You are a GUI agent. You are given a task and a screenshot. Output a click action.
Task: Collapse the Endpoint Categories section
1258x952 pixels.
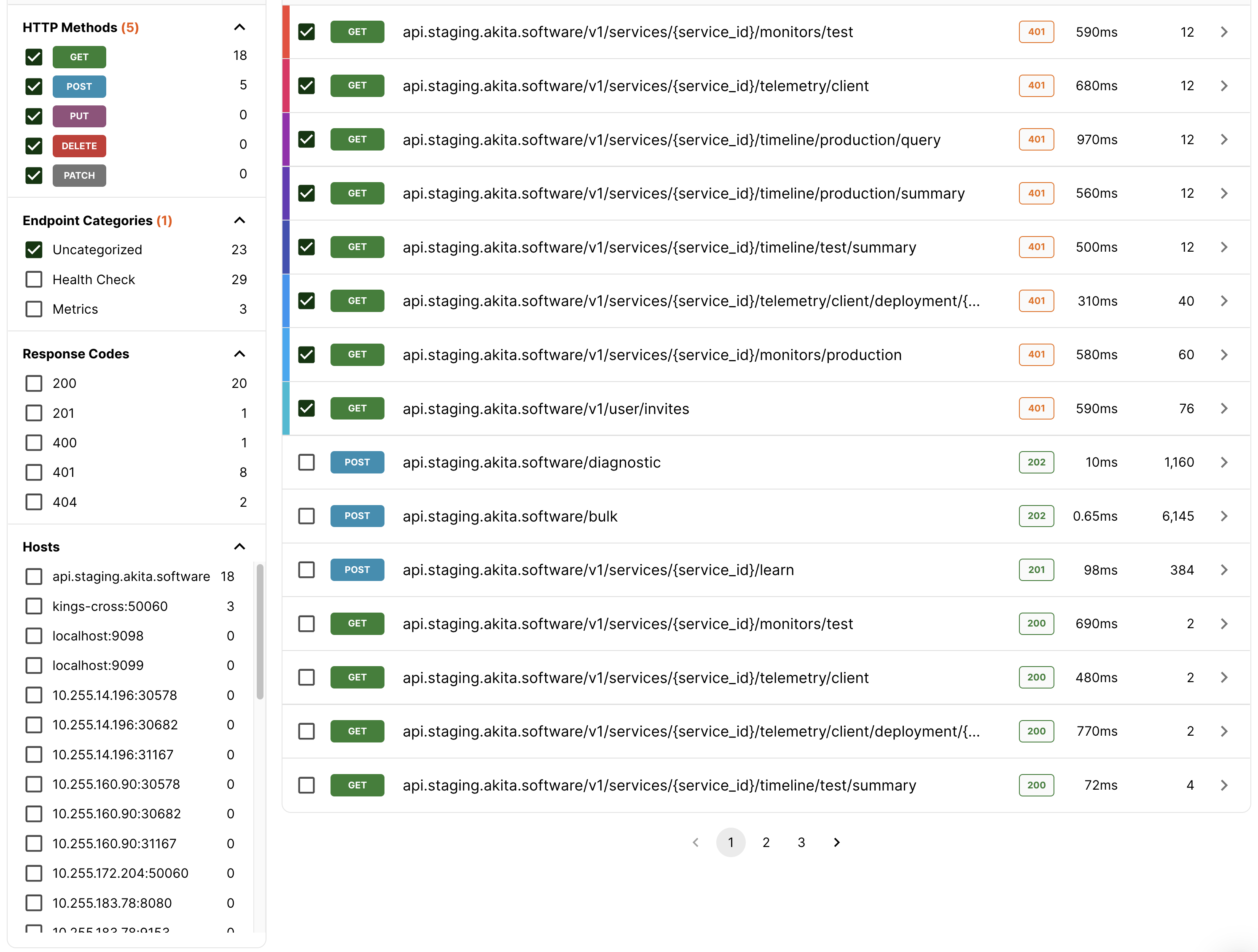(239, 220)
